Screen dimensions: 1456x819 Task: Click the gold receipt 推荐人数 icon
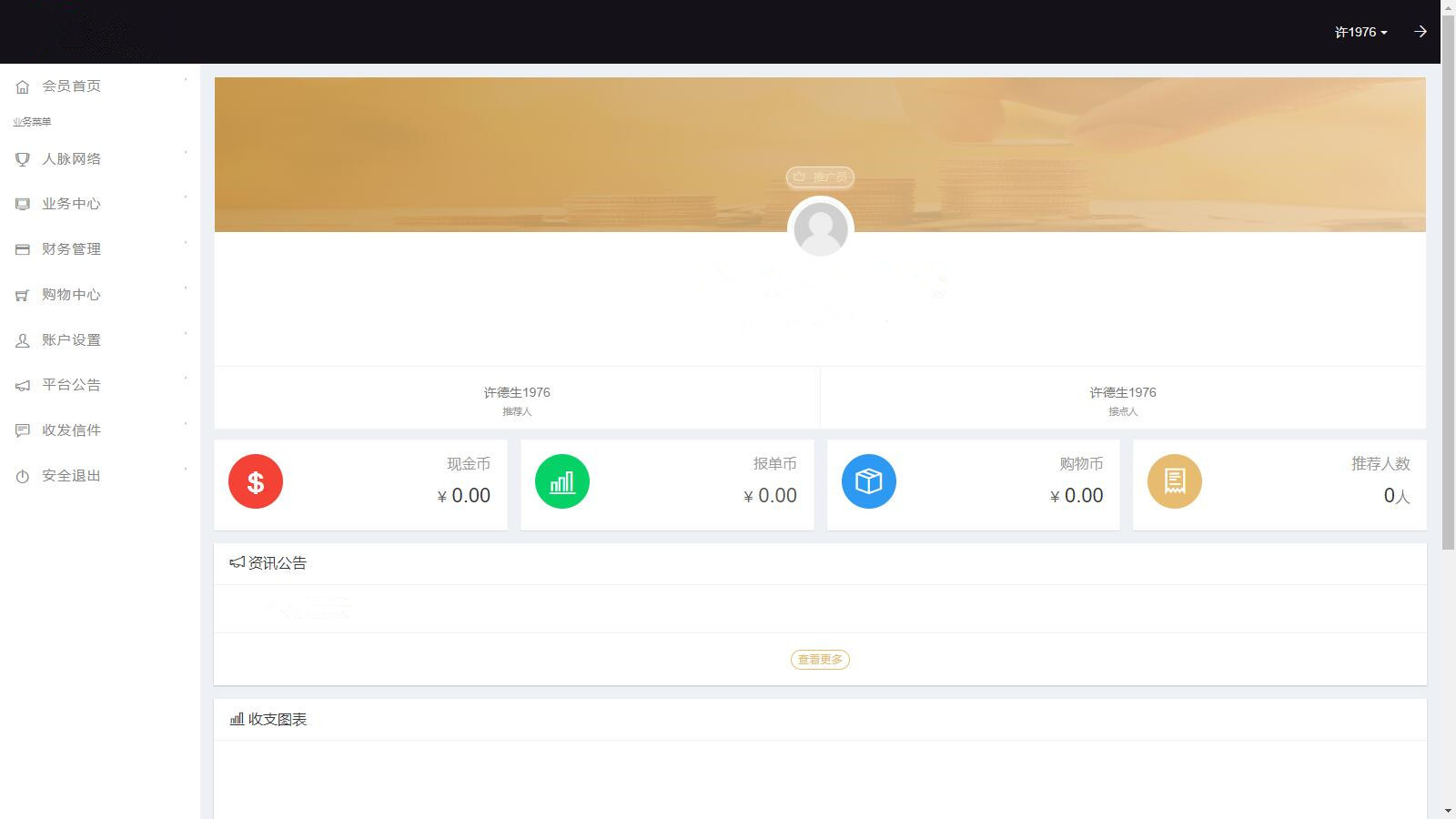coord(1175,481)
